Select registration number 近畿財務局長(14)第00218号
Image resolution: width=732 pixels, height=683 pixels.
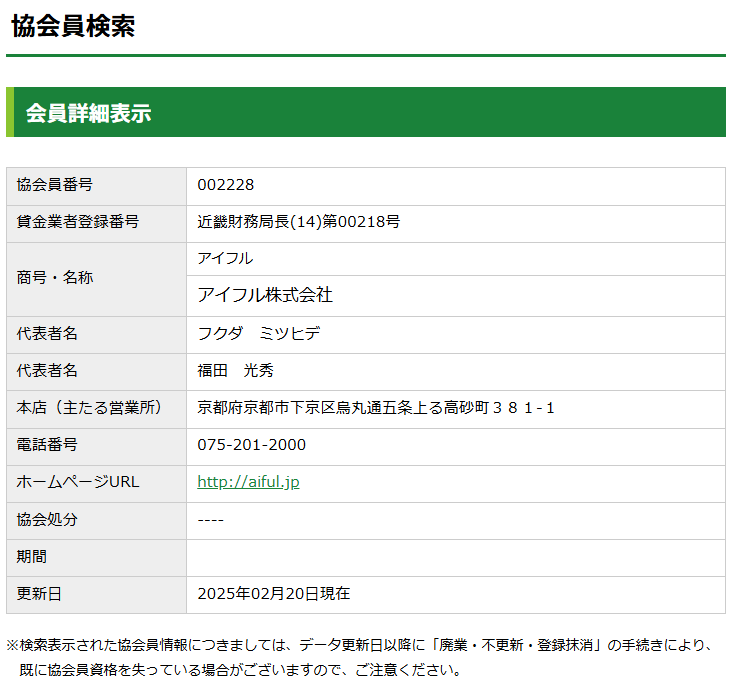tap(299, 222)
